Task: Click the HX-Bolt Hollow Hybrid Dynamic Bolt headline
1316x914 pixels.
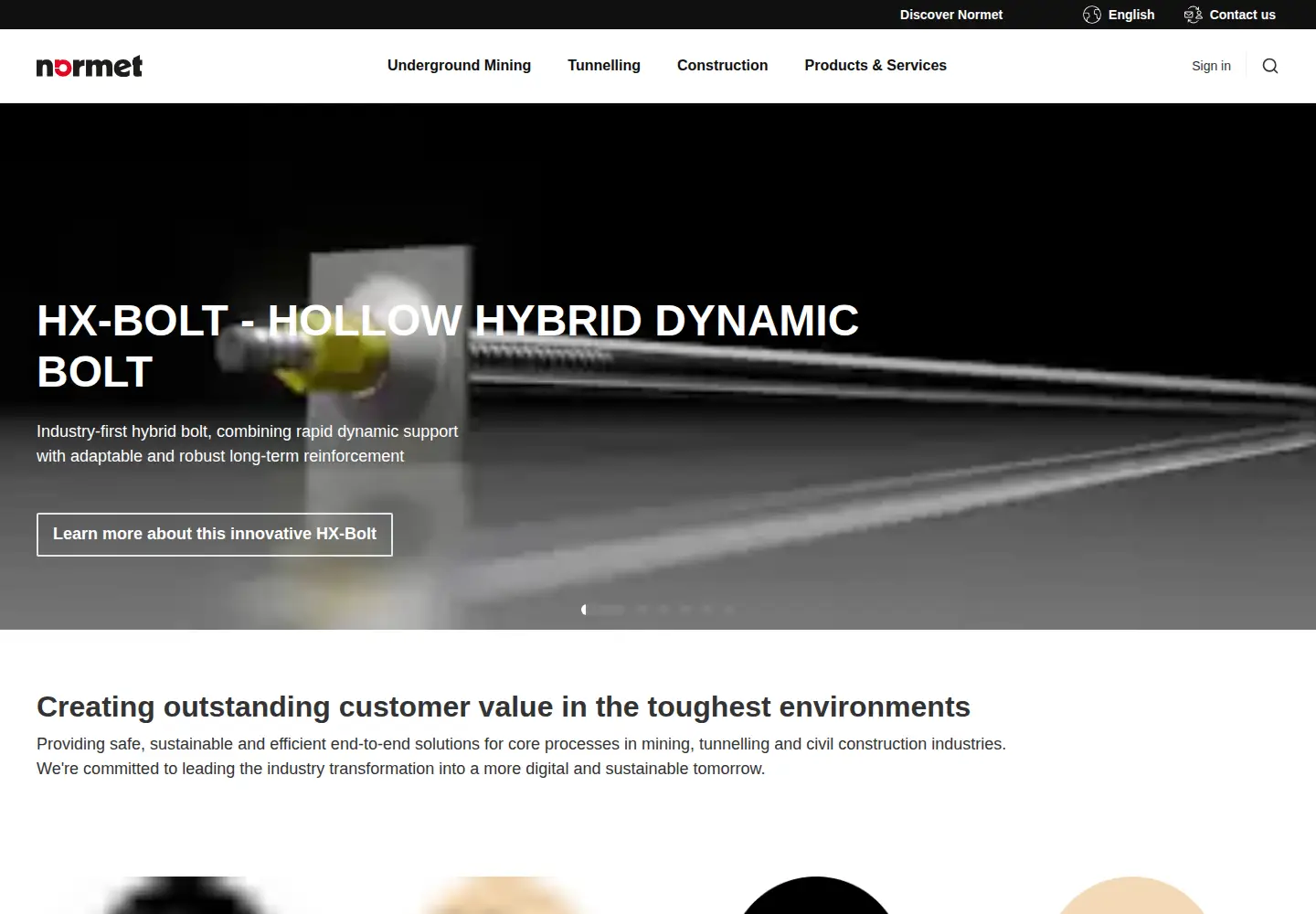Action: pyautogui.click(x=448, y=346)
